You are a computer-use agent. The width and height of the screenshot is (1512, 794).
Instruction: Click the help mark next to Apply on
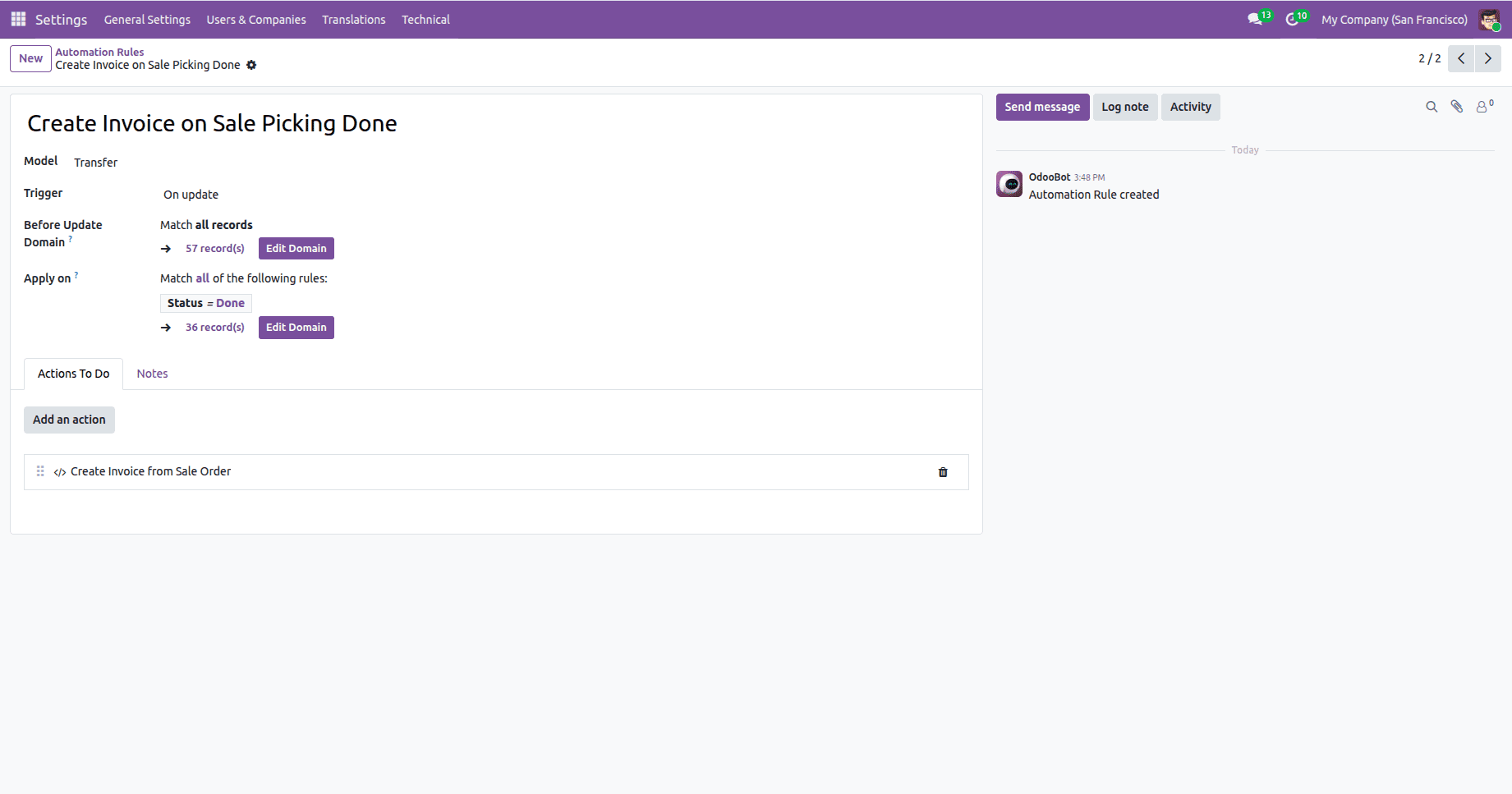pos(76,275)
